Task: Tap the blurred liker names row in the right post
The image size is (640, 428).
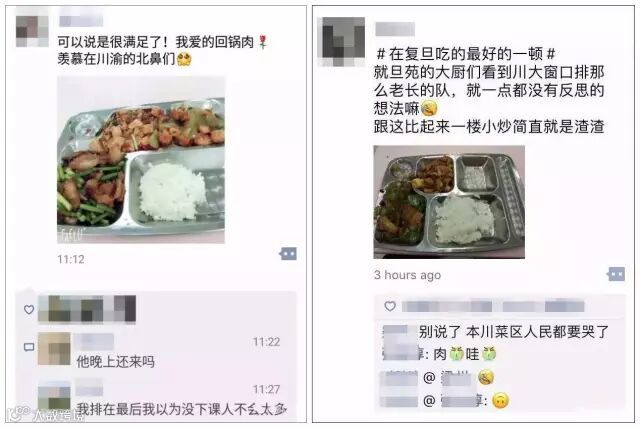Action: (x=493, y=306)
